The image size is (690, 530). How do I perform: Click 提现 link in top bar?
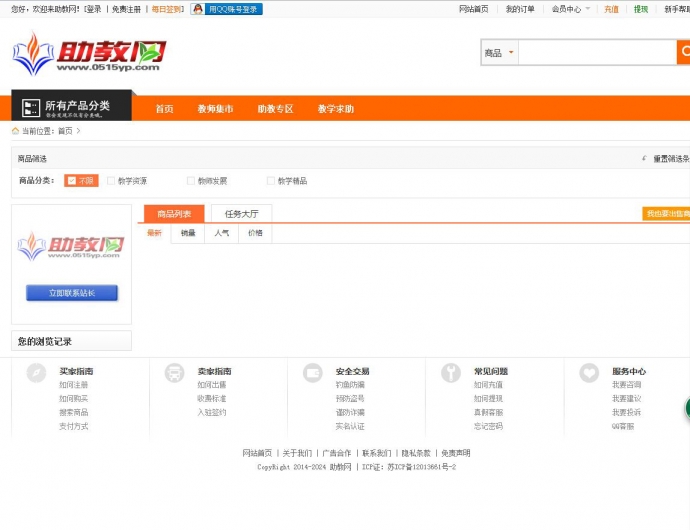point(641,9)
